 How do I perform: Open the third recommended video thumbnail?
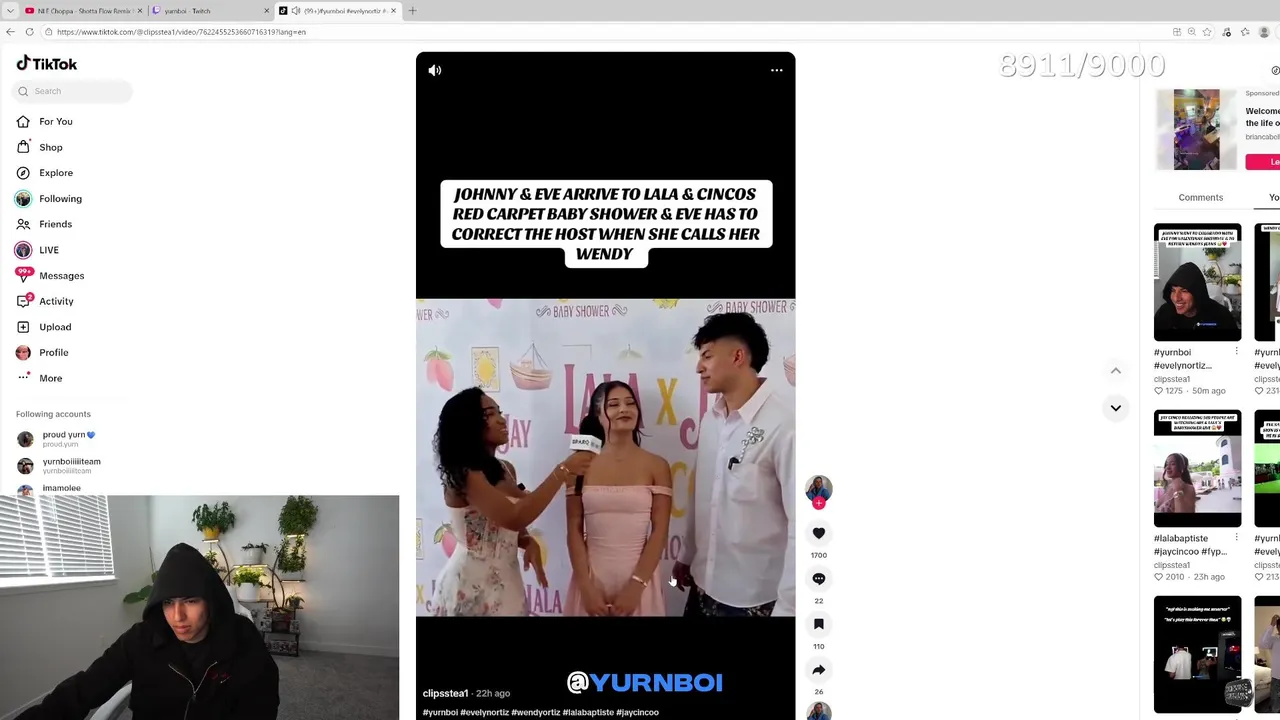click(1197, 655)
